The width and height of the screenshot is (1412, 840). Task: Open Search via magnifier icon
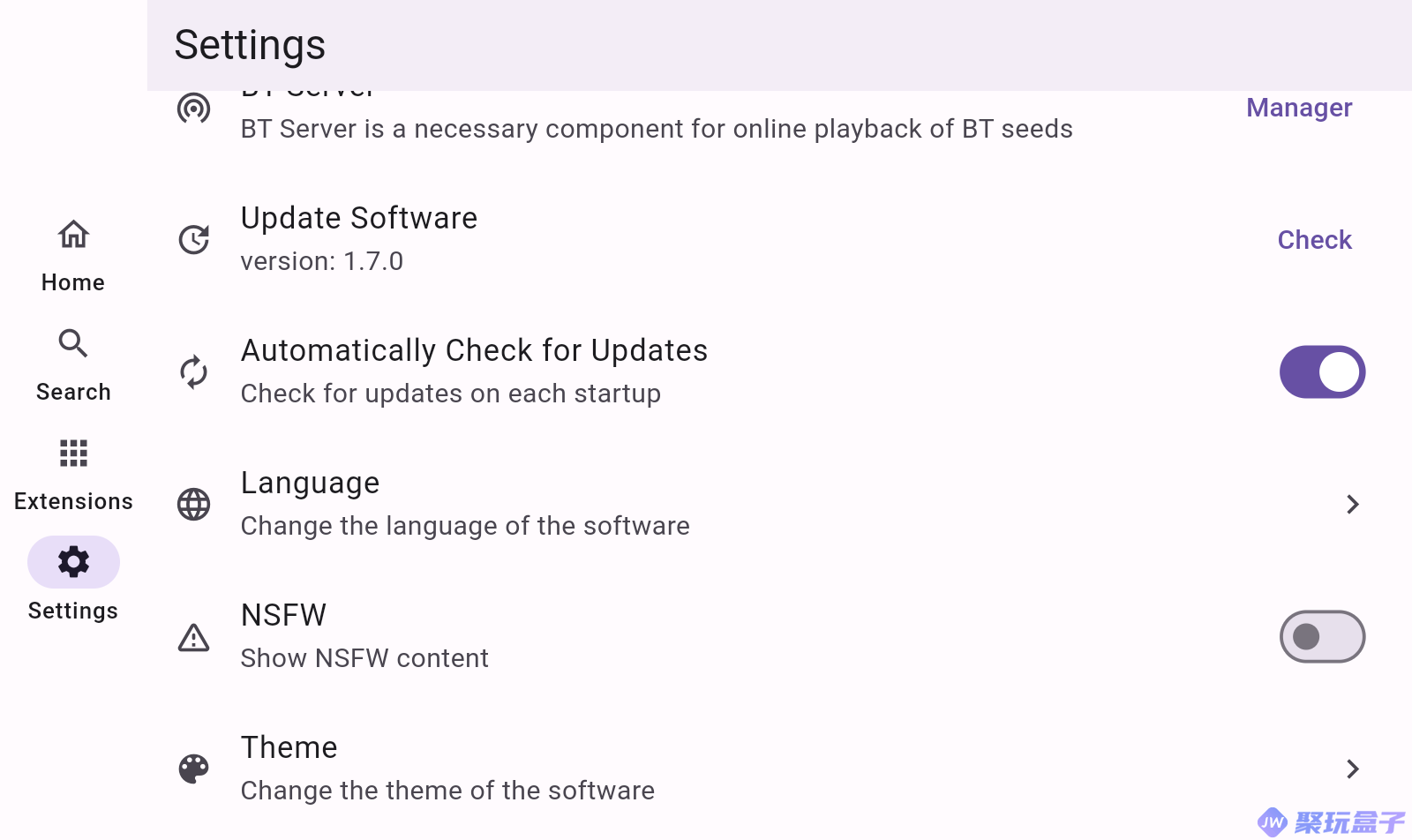point(73,343)
